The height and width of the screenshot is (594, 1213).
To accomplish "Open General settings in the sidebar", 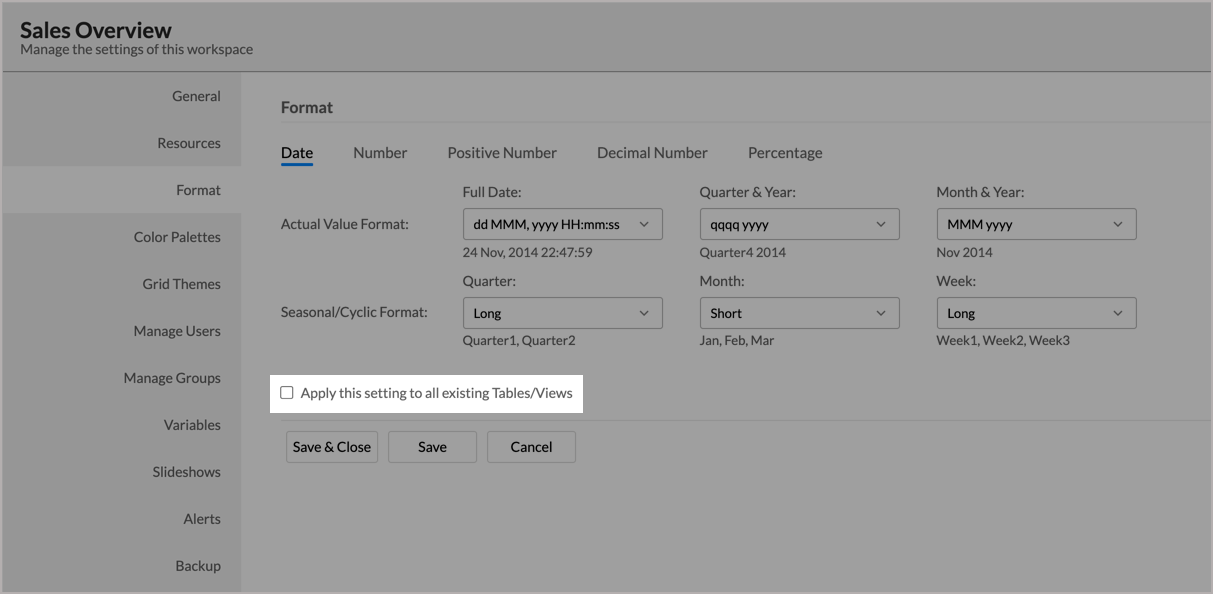I will click(196, 96).
